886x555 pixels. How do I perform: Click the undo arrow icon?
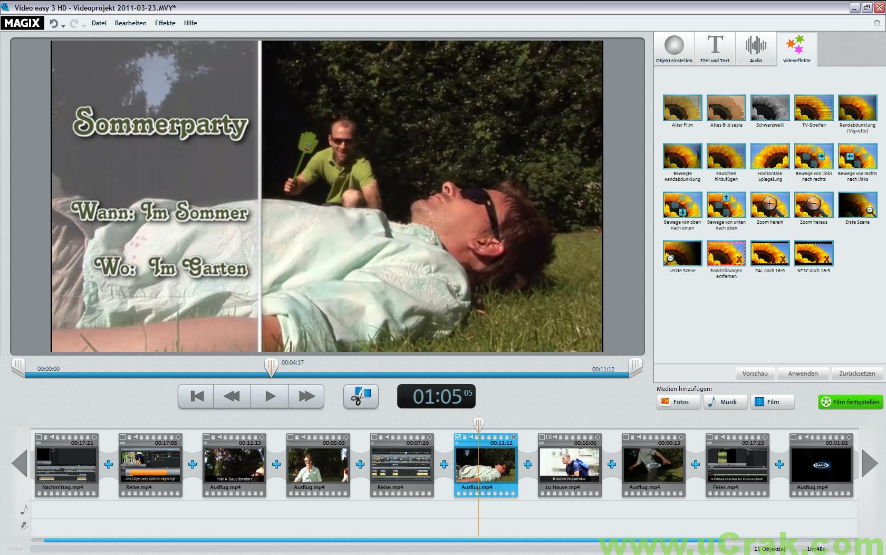pos(53,22)
